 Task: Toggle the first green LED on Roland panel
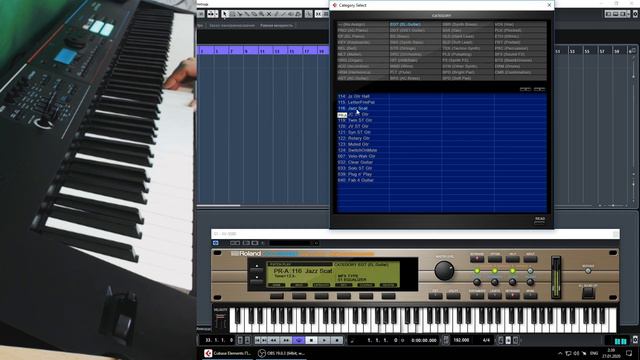(x=477, y=271)
